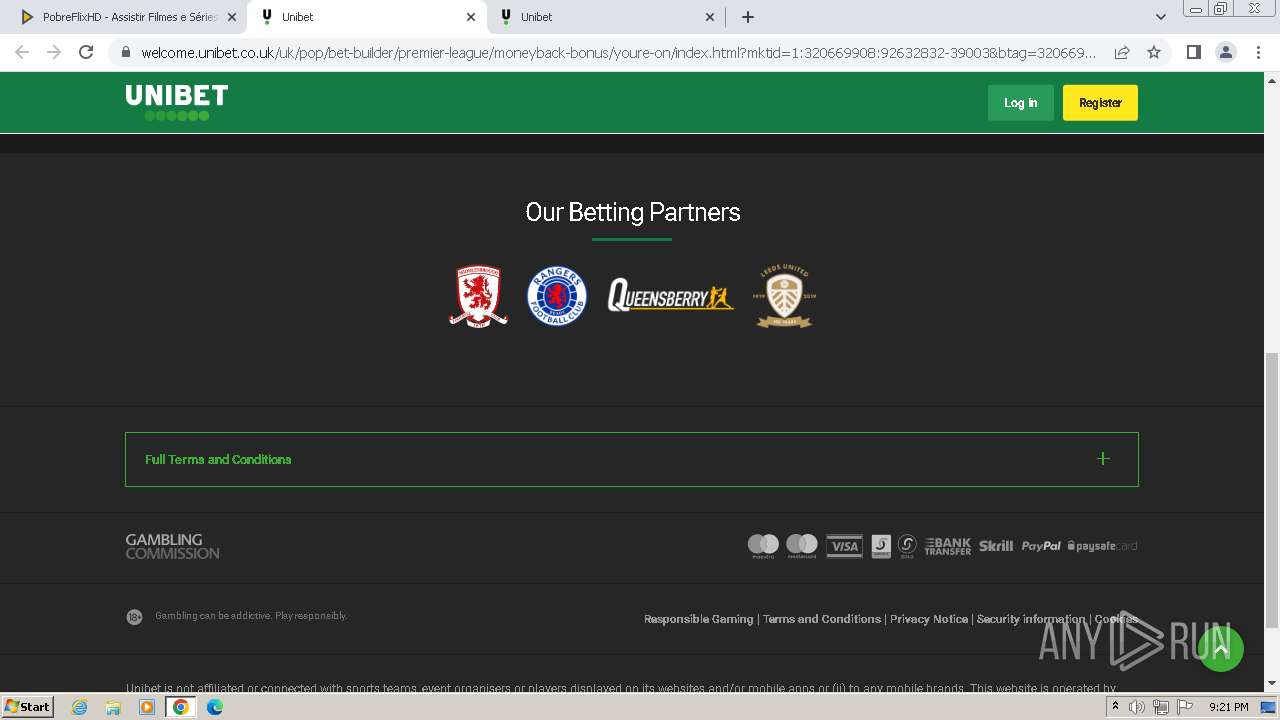This screenshot has height=720, width=1280.
Task: Click the paysafecard payment icon
Action: pos(1102,546)
